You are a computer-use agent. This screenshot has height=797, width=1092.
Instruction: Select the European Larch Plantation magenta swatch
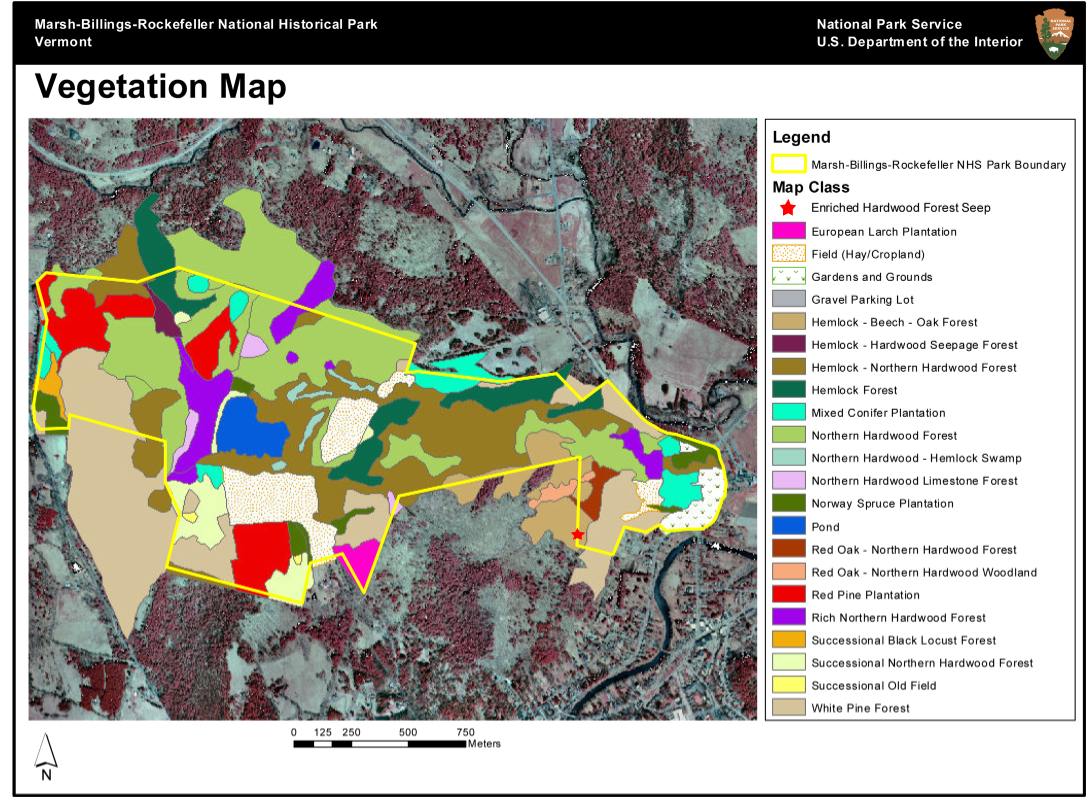(788, 231)
